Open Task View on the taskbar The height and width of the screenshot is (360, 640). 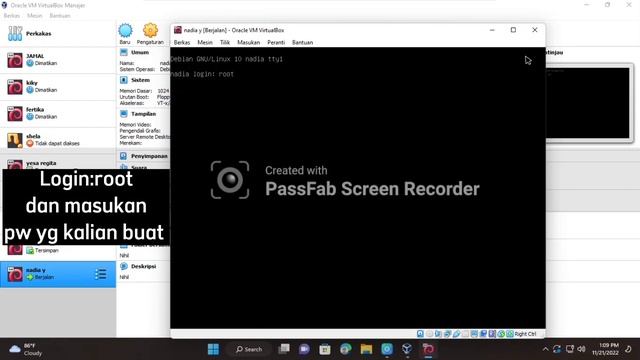click(284, 349)
